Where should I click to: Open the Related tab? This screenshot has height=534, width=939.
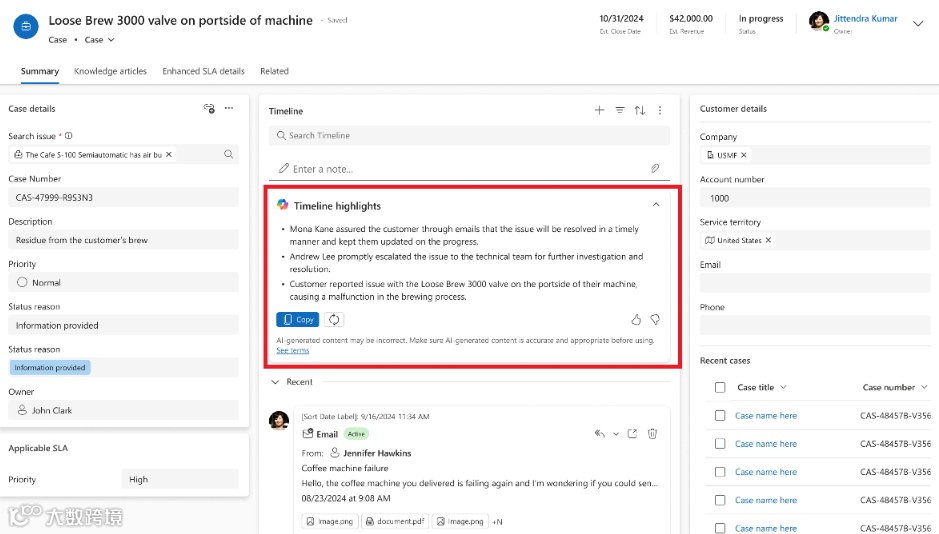coord(274,71)
